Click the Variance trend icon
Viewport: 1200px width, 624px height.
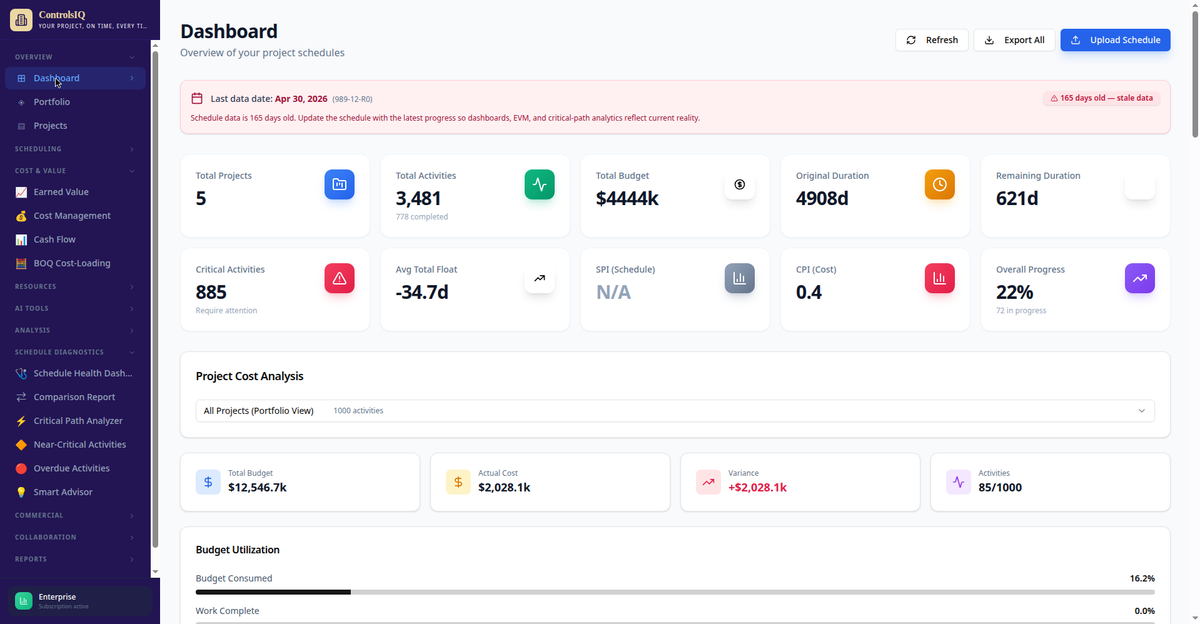click(708, 482)
